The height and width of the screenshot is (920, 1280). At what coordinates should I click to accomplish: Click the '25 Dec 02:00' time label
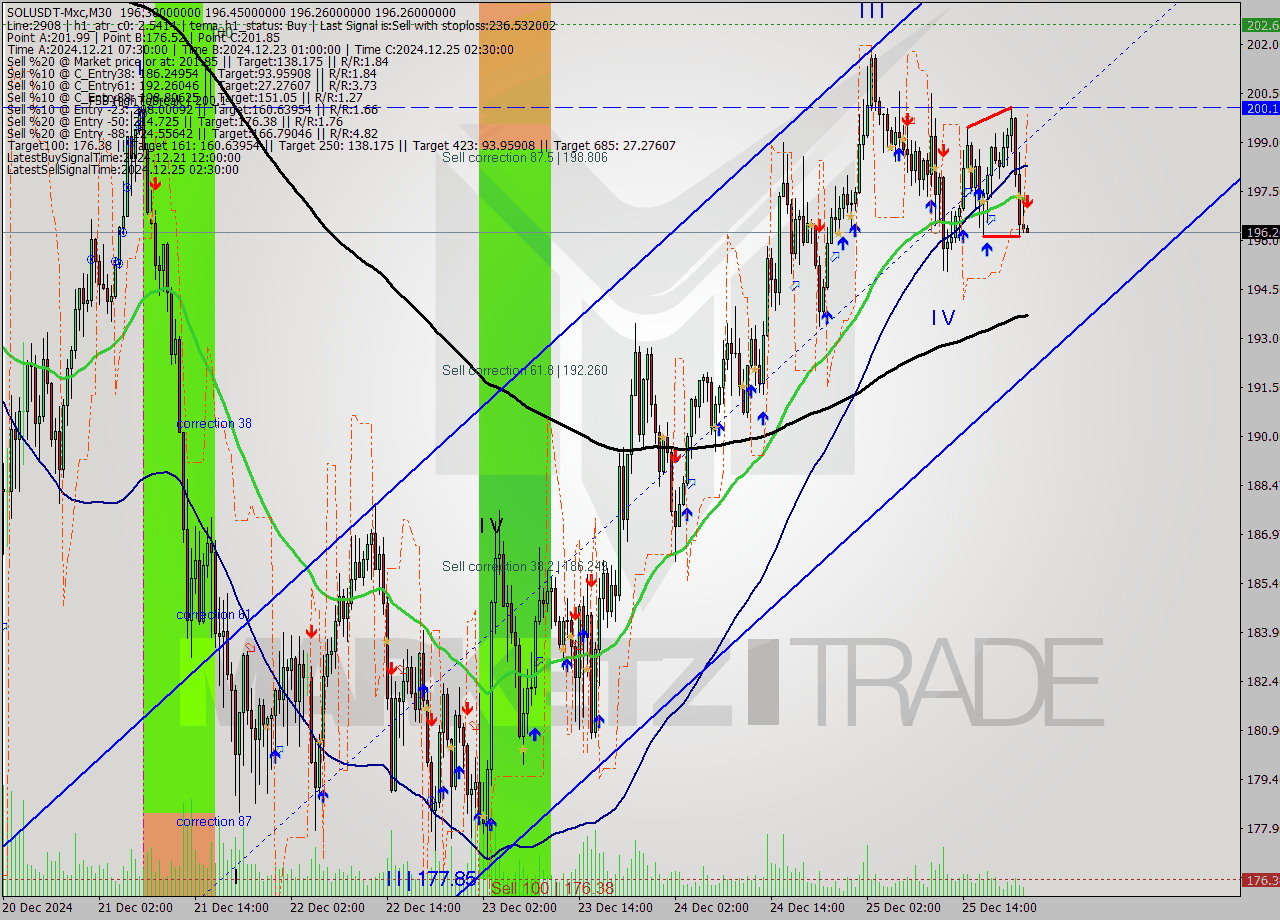(903, 908)
